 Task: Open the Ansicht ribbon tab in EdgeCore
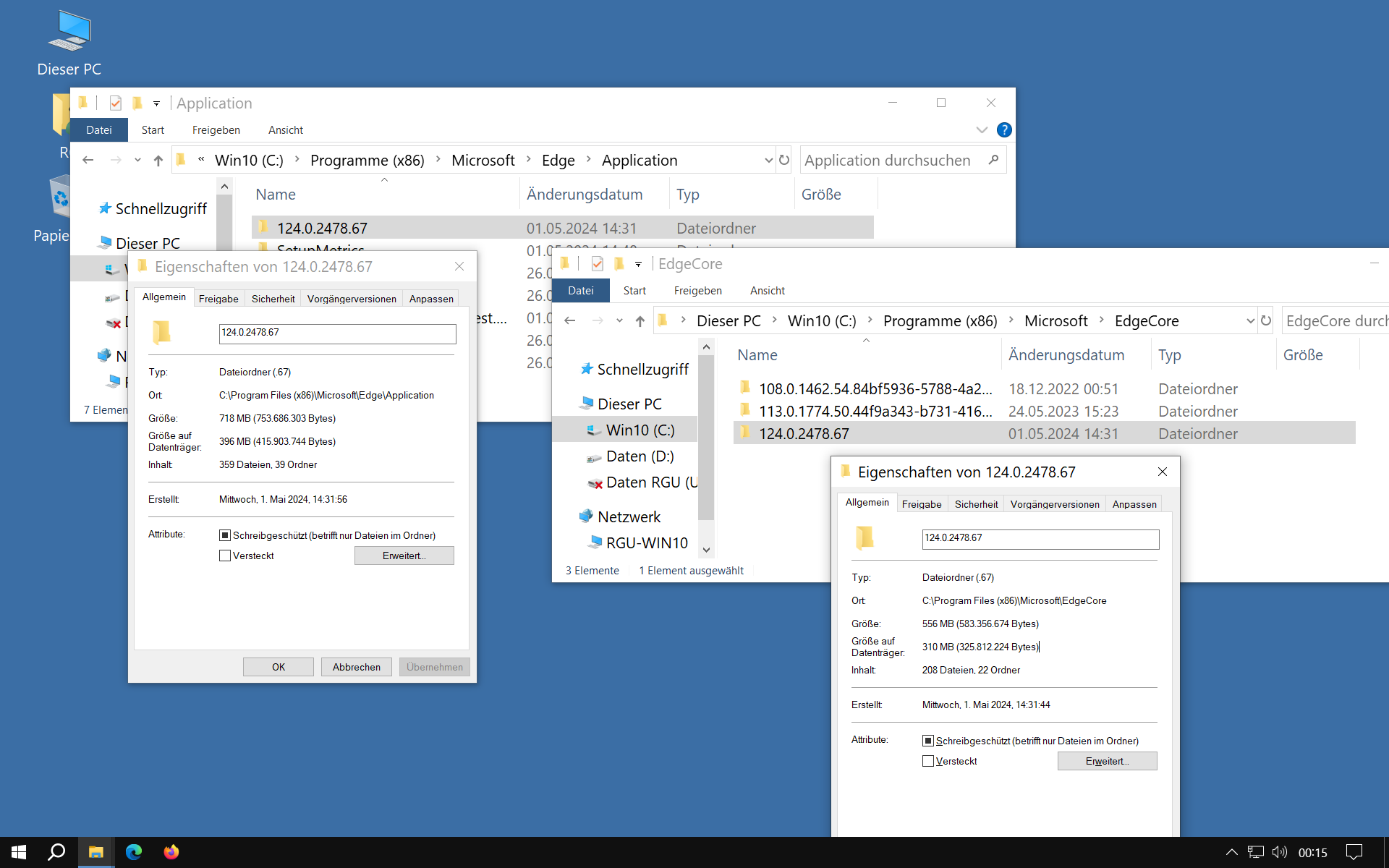[x=767, y=291]
